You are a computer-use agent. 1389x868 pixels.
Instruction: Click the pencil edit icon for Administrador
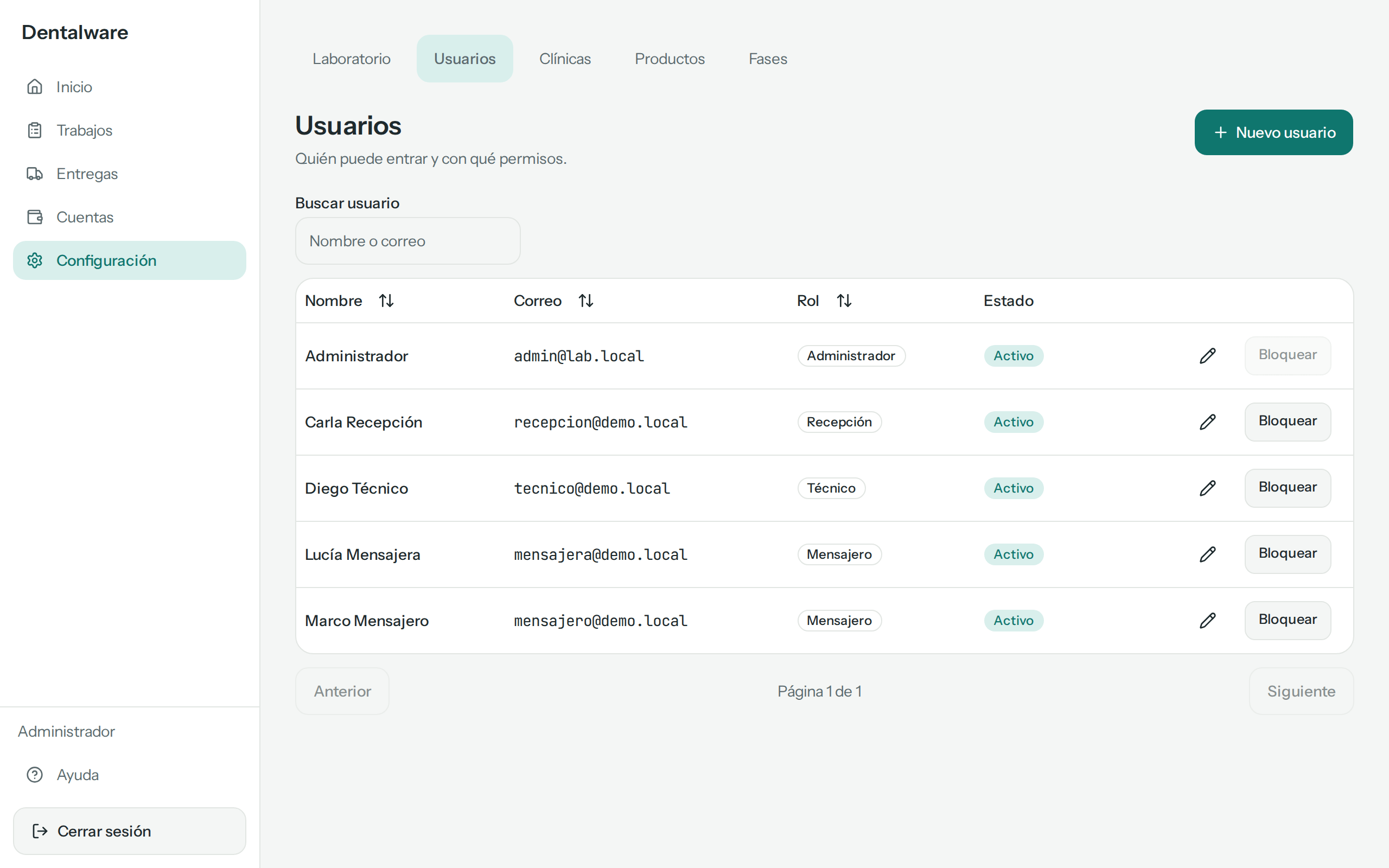[1208, 356]
